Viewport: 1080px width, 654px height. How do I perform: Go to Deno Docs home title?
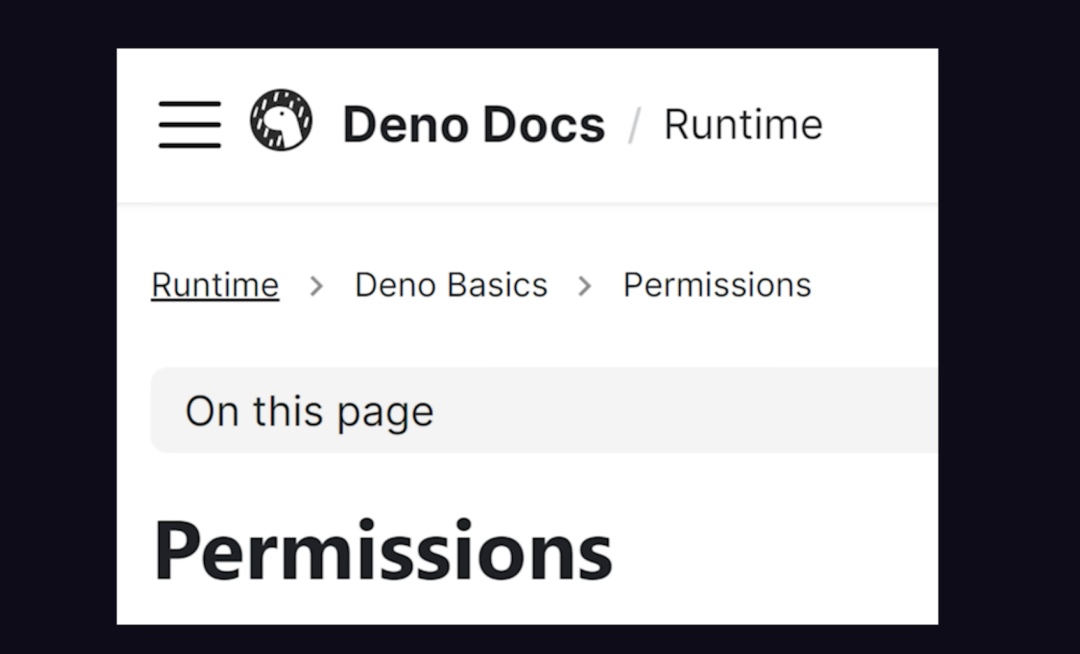474,125
